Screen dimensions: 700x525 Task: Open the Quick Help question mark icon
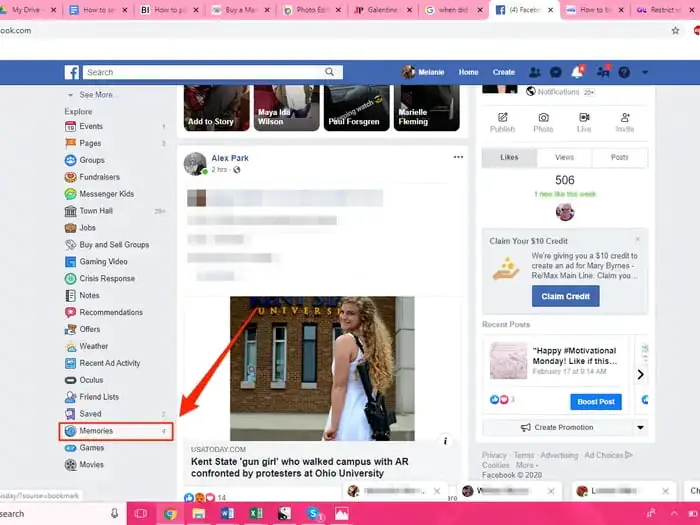[624, 72]
